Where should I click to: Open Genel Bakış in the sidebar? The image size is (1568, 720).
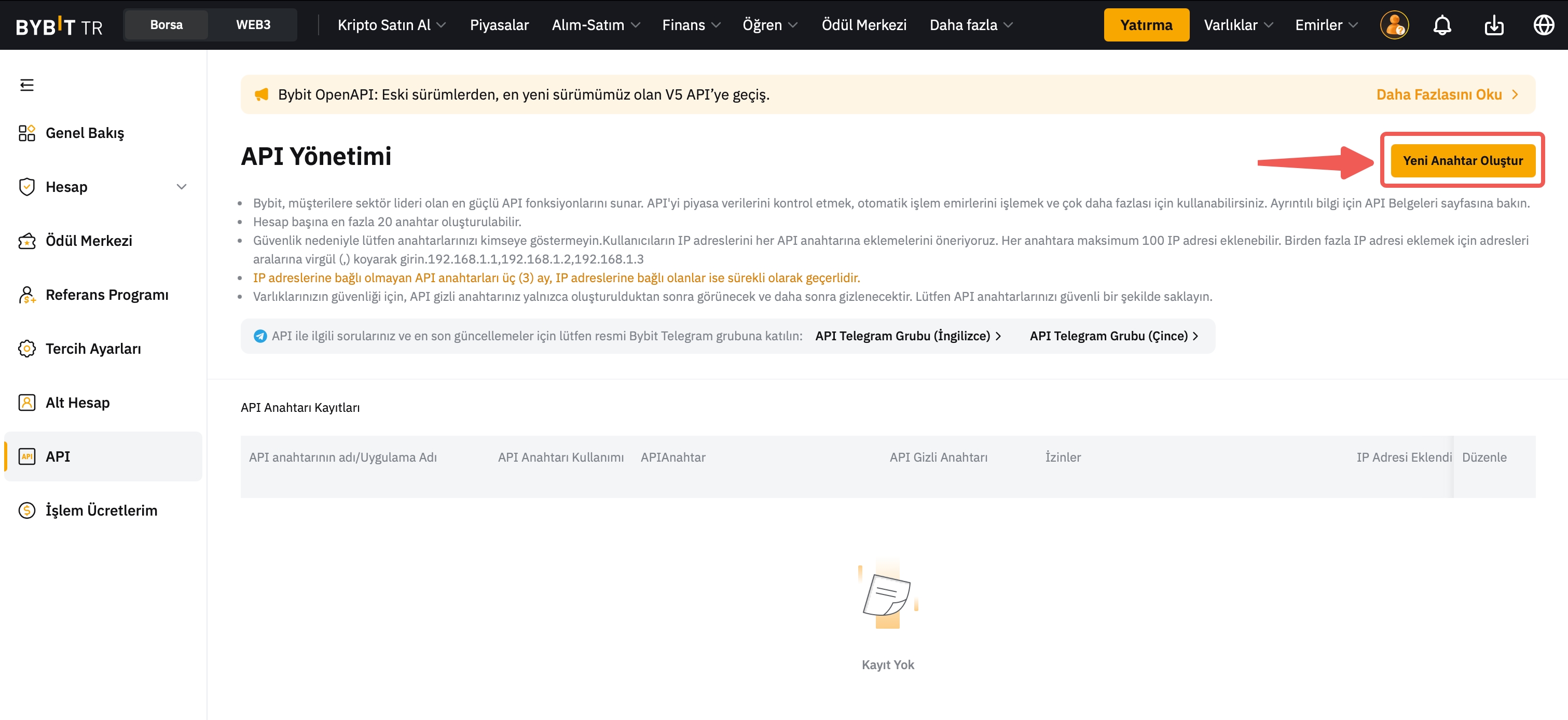[85, 133]
